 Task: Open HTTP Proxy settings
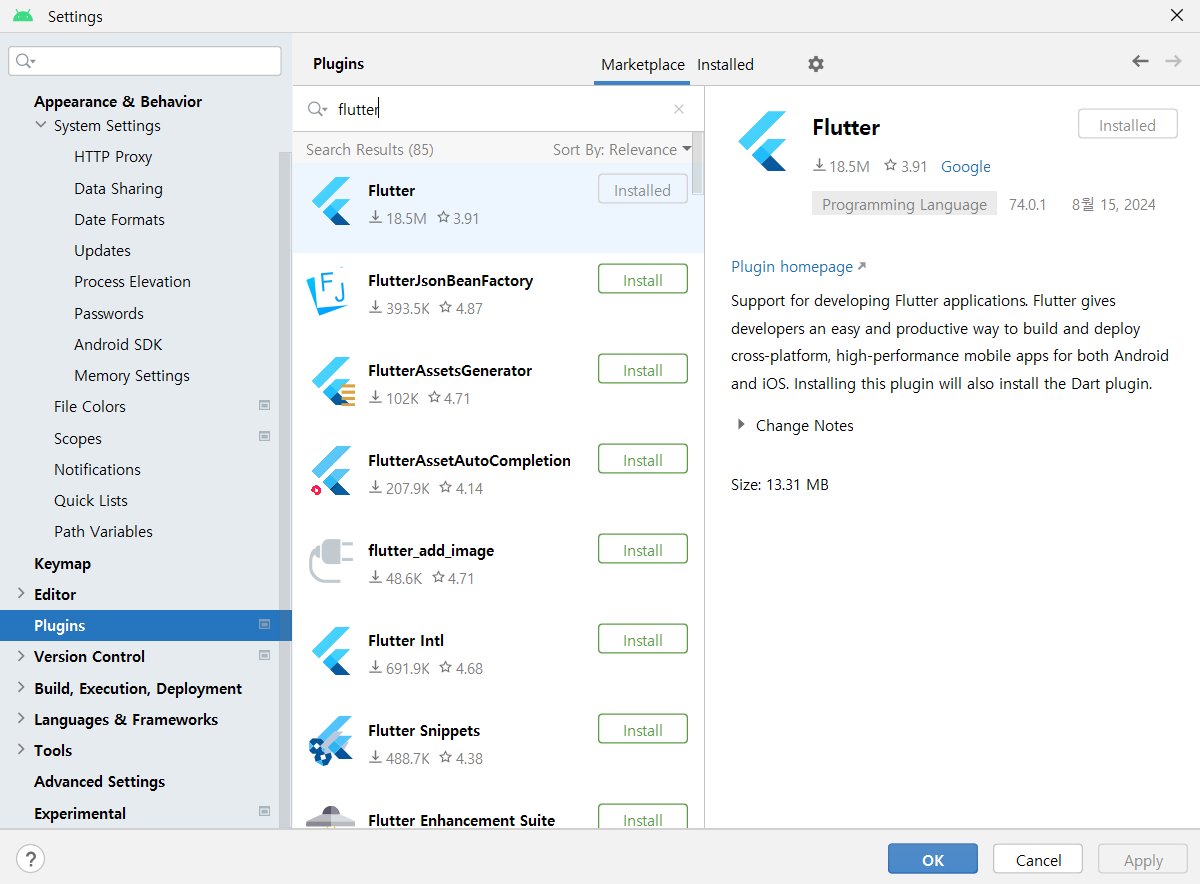click(x=113, y=156)
